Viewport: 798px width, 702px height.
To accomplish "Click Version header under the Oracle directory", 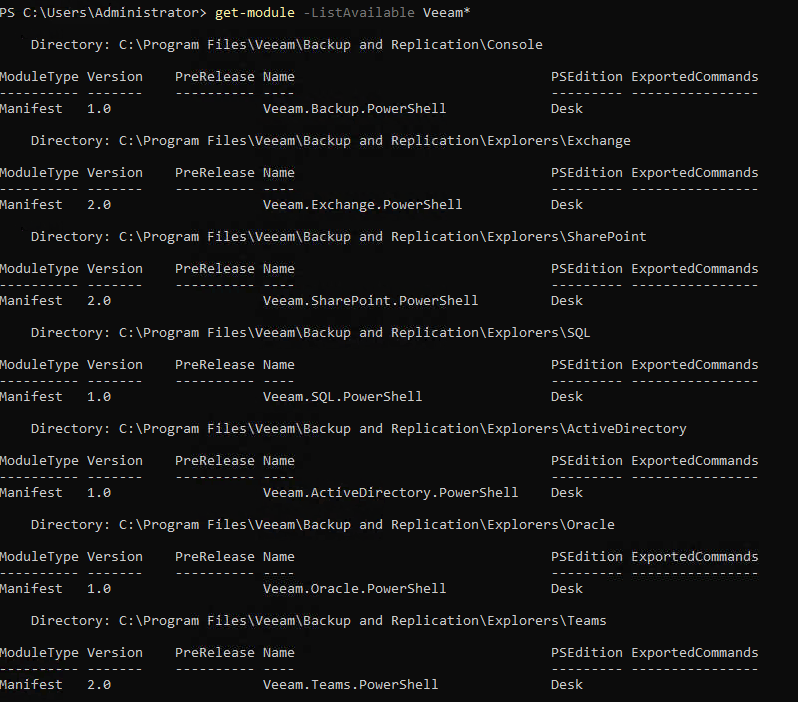I will pos(115,557).
